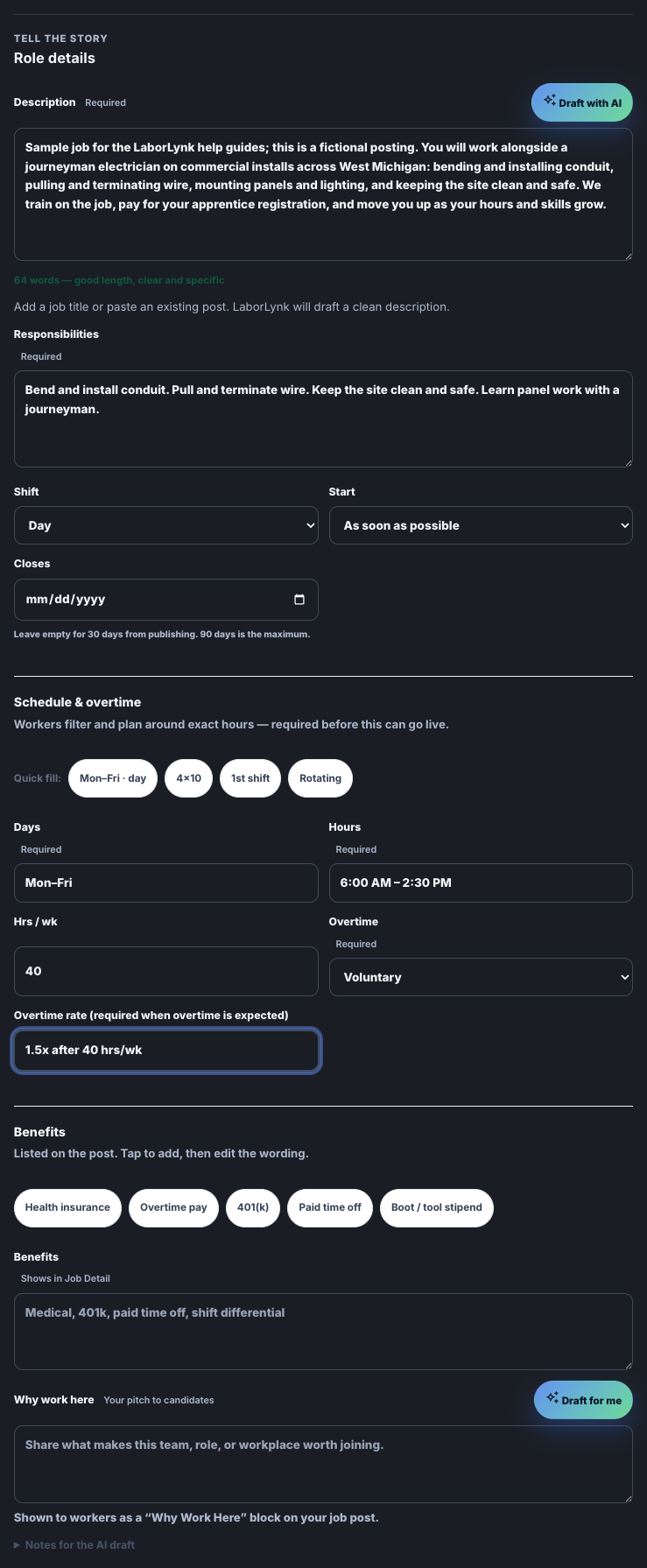Click 'Listed on the post. Tap to add' text
The height and width of the screenshot is (1568, 647).
pos(161,1153)
